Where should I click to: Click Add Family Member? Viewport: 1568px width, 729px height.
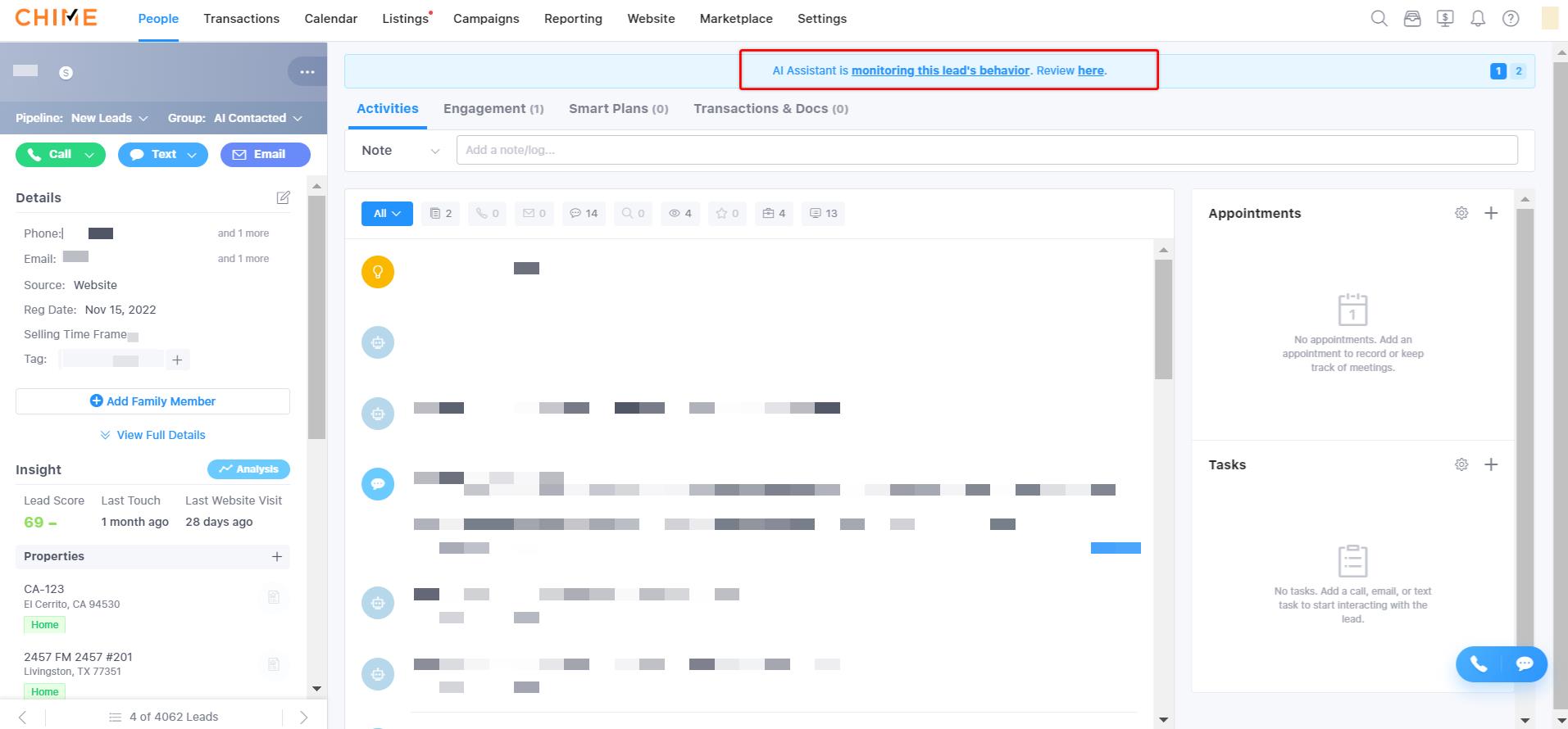[152, 401]
